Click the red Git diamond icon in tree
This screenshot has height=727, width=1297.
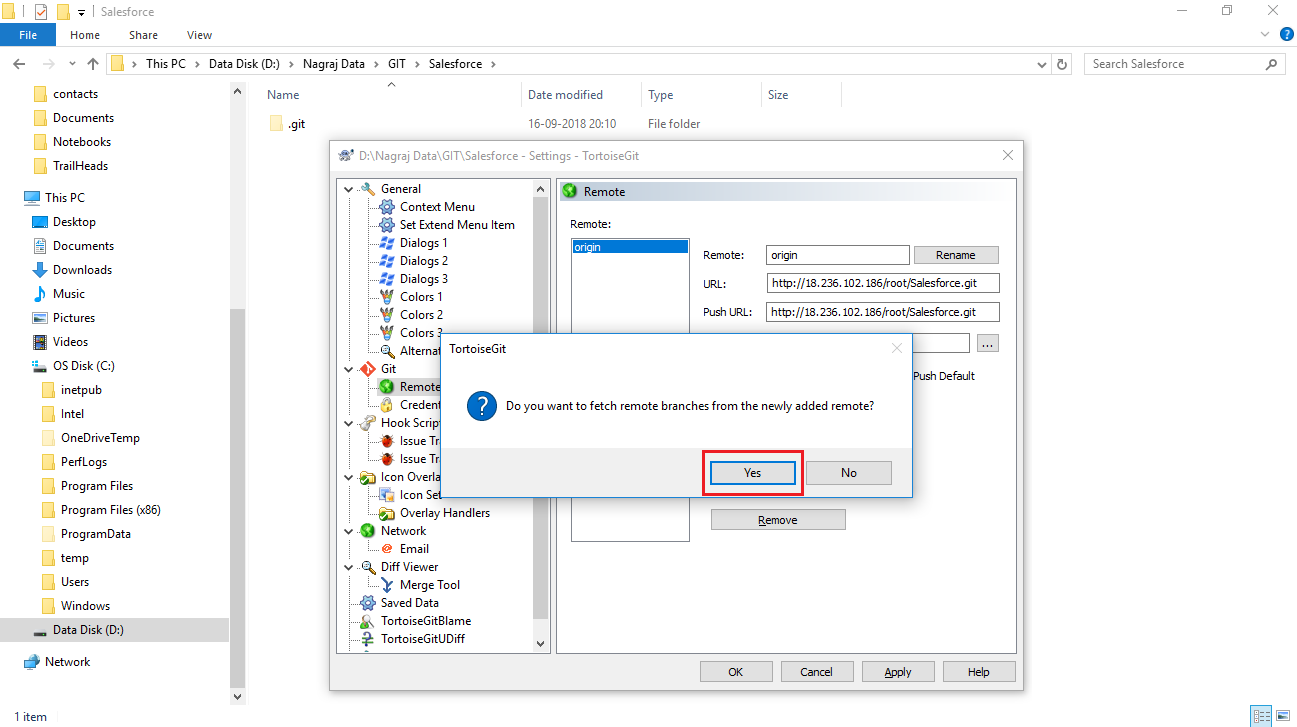point(367,369)
